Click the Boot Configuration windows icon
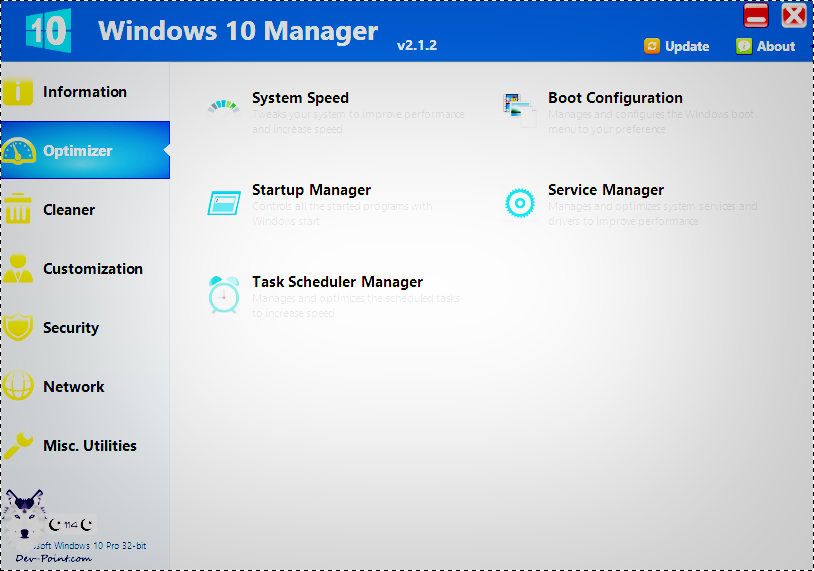 [520, 108]
